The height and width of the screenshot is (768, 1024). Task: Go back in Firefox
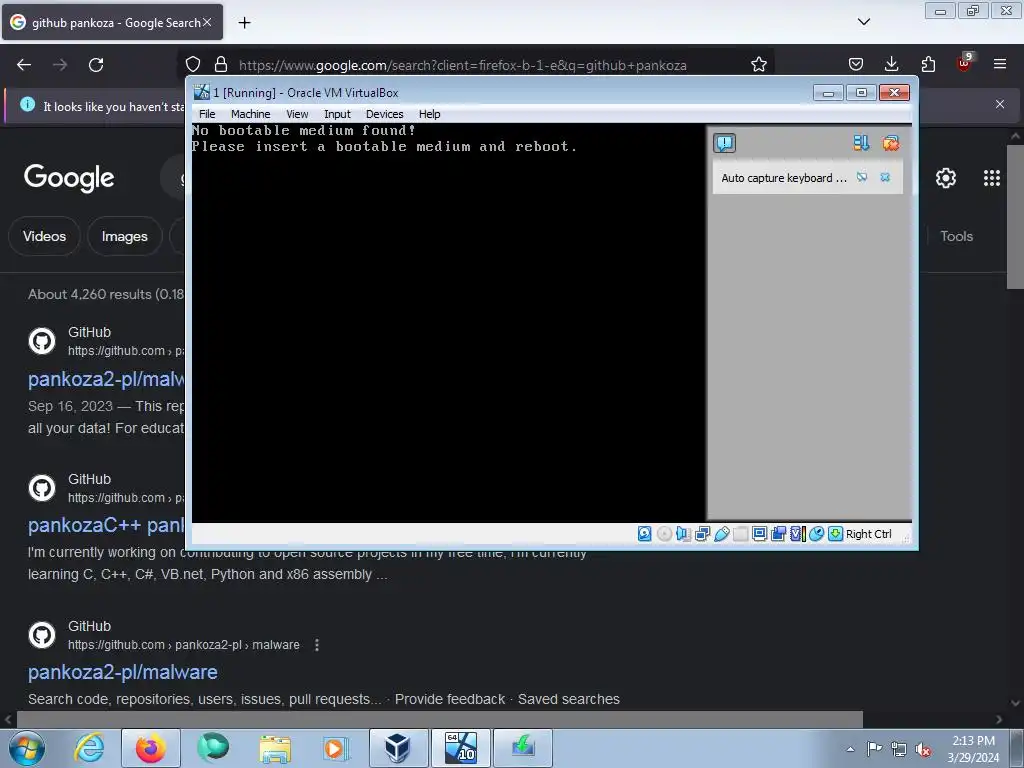(x=24, y=65)
